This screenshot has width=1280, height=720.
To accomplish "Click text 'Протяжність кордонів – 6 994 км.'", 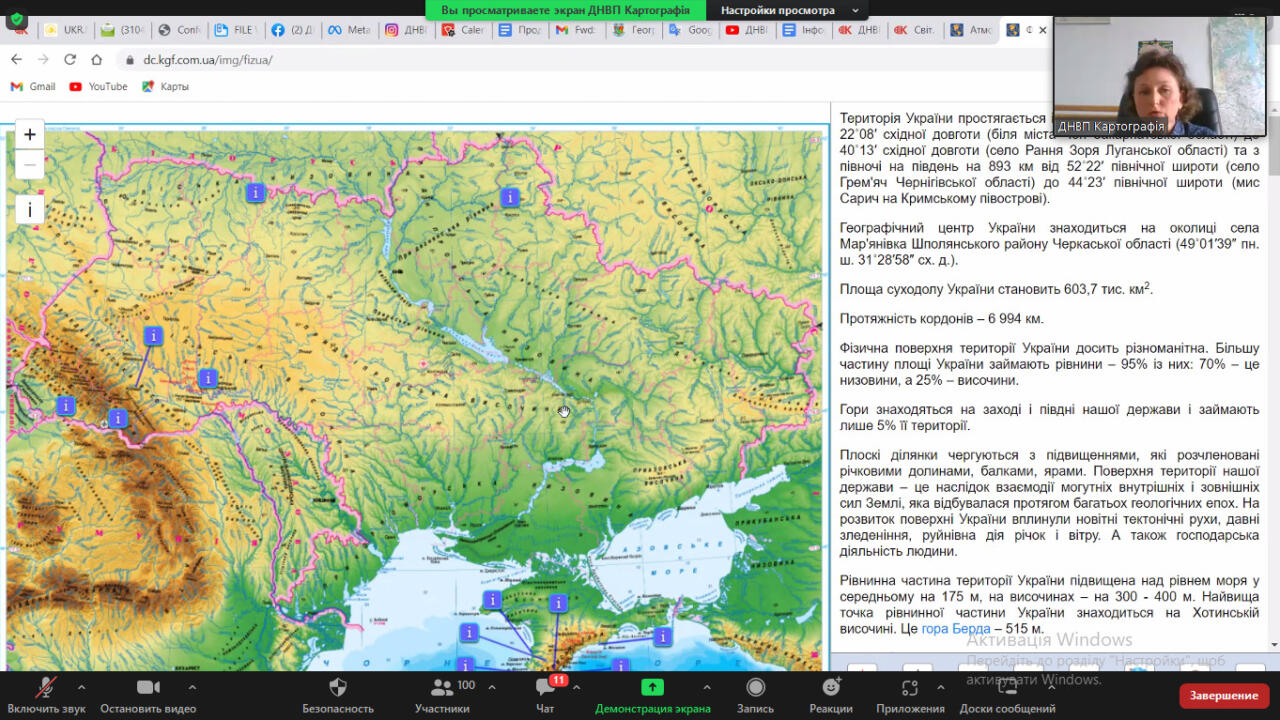I will pos(942,319).
